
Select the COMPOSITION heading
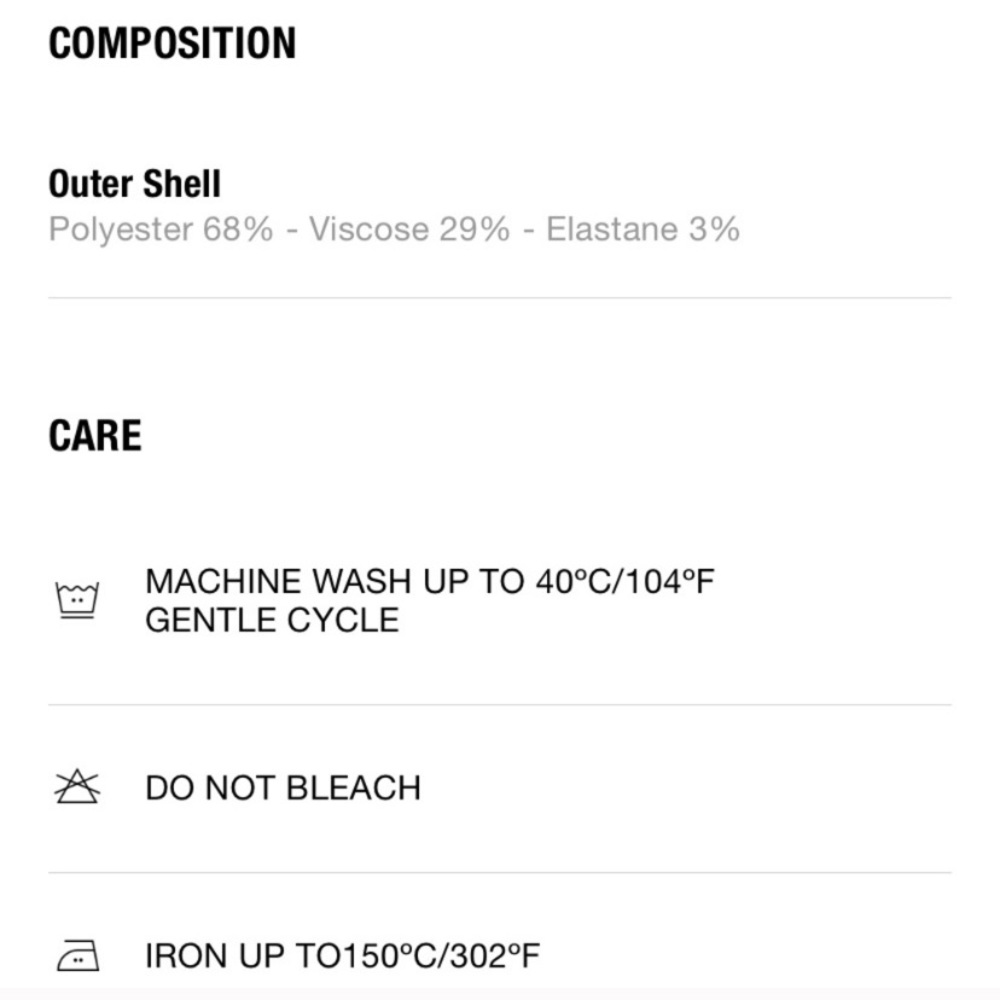pyautogui.click(x=172, y=43)
